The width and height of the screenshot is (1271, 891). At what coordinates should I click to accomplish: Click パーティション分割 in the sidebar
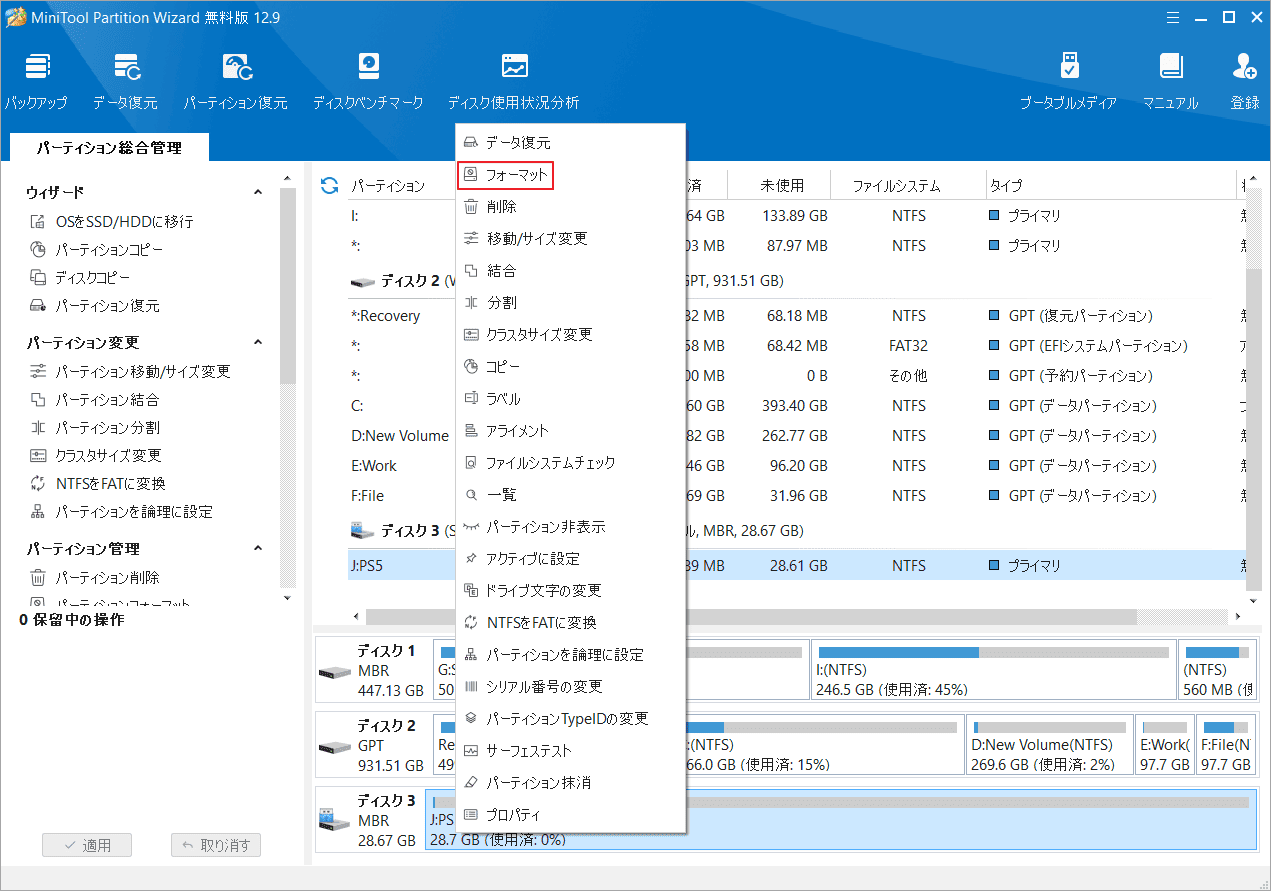[94, 428]
